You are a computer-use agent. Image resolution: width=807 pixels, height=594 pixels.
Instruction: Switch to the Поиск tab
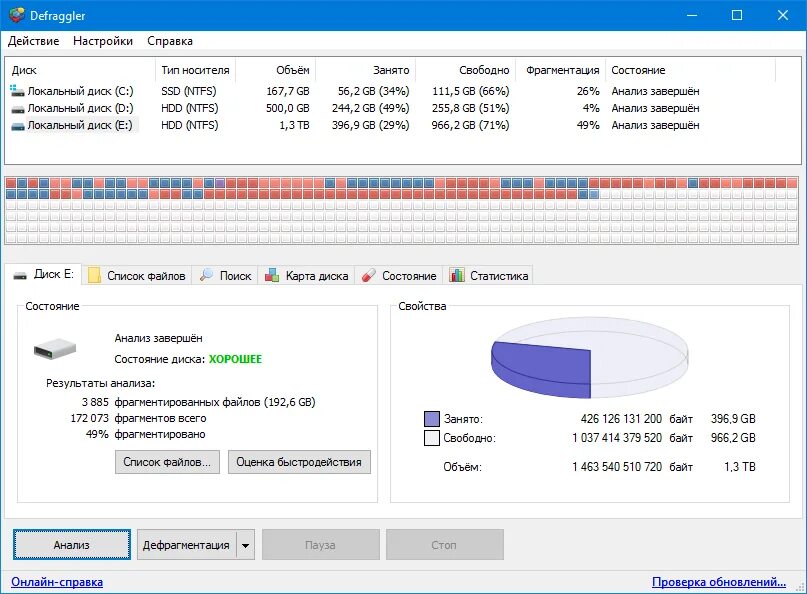[225, 275]
